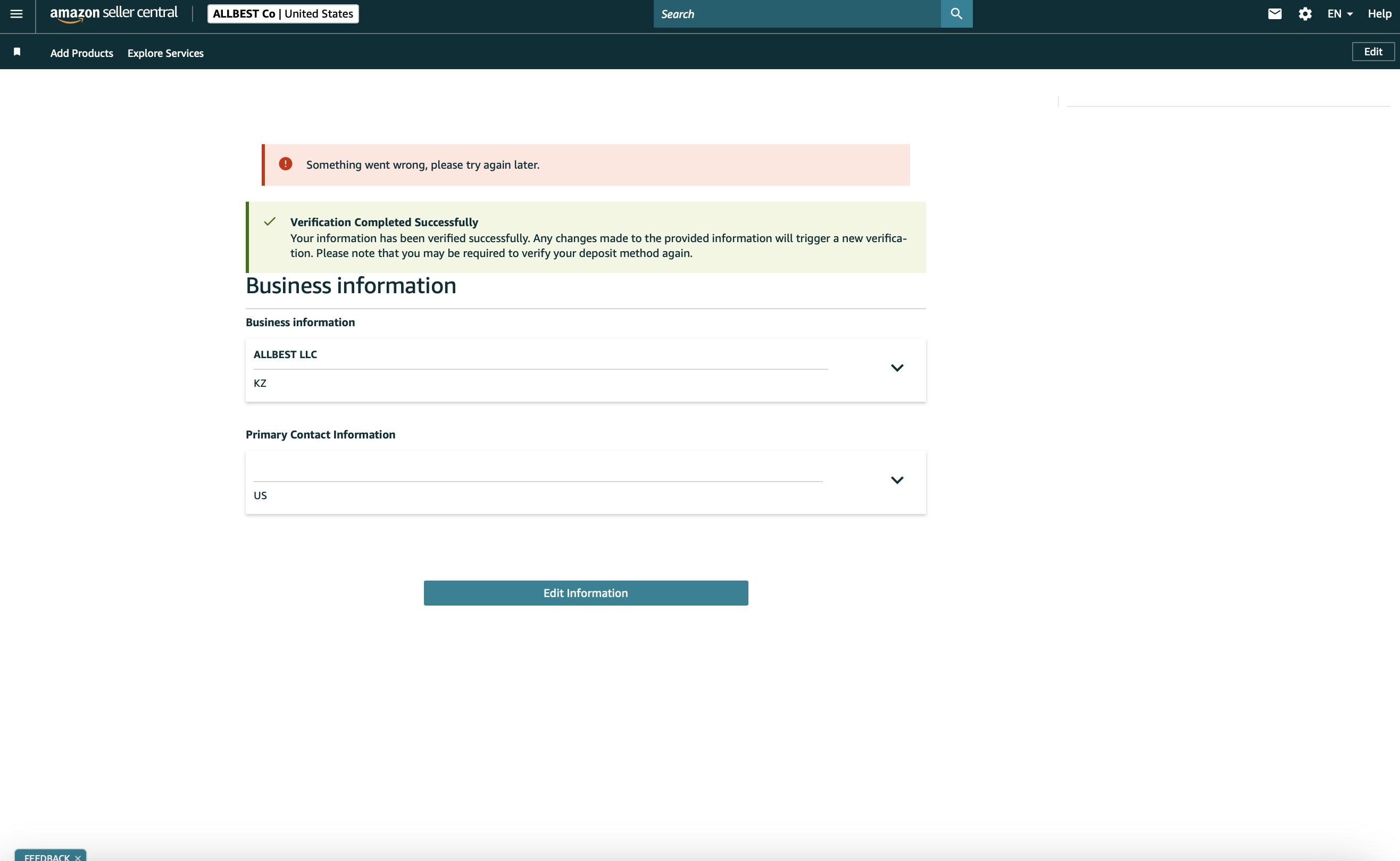Click the KZ country code text
Viewport: 1400px width, 861px height.
[x=260, y=383]
